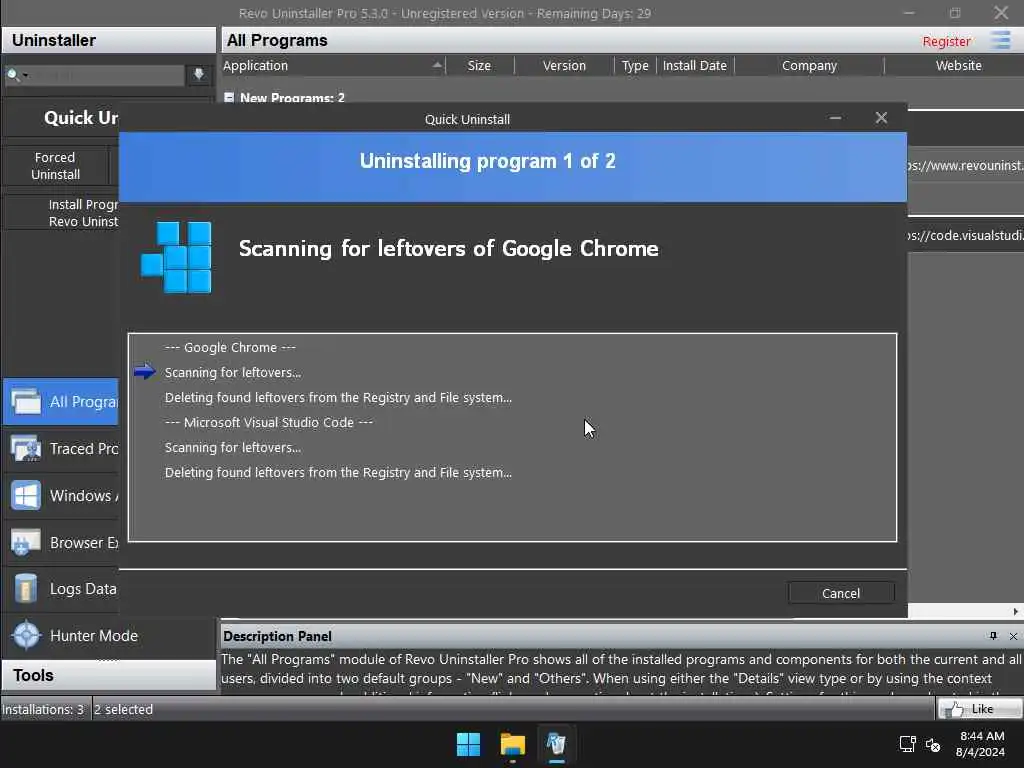Click the Register link

[946, 41]
